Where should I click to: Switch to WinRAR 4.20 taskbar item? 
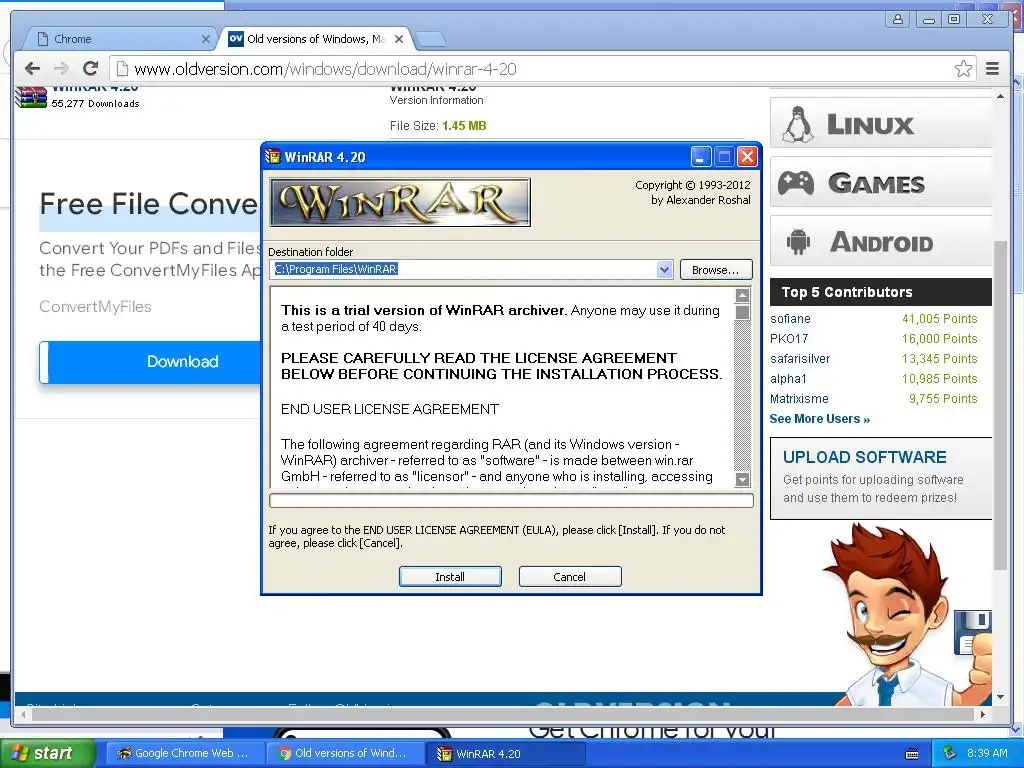(x=505, y=754)
